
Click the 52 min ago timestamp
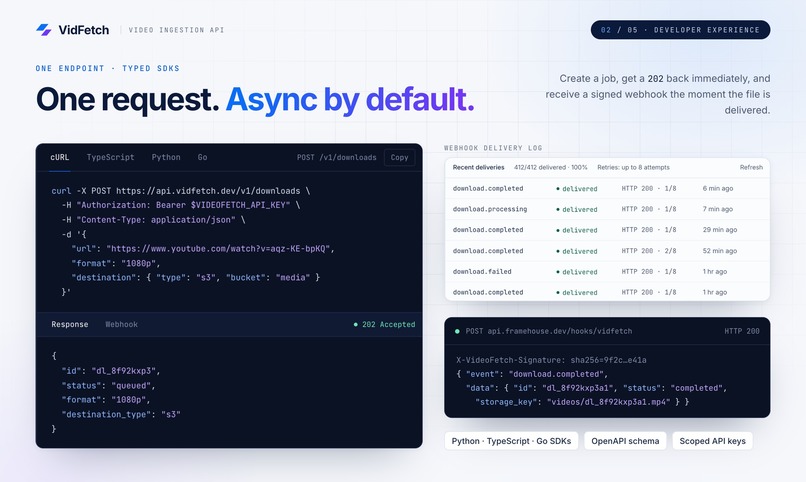click(x=720, y=251)
